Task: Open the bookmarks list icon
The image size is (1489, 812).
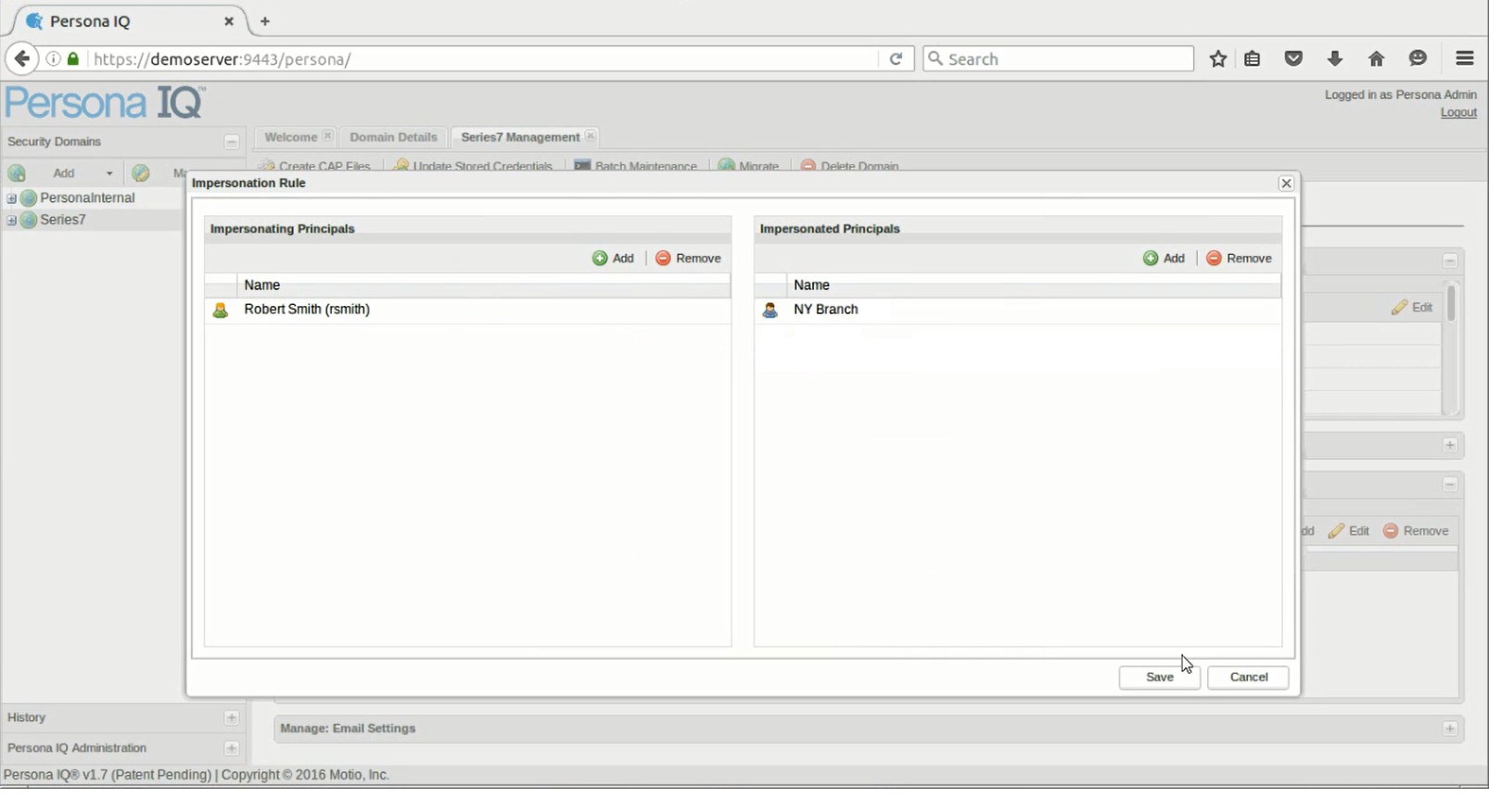Action: (1253, 58)
